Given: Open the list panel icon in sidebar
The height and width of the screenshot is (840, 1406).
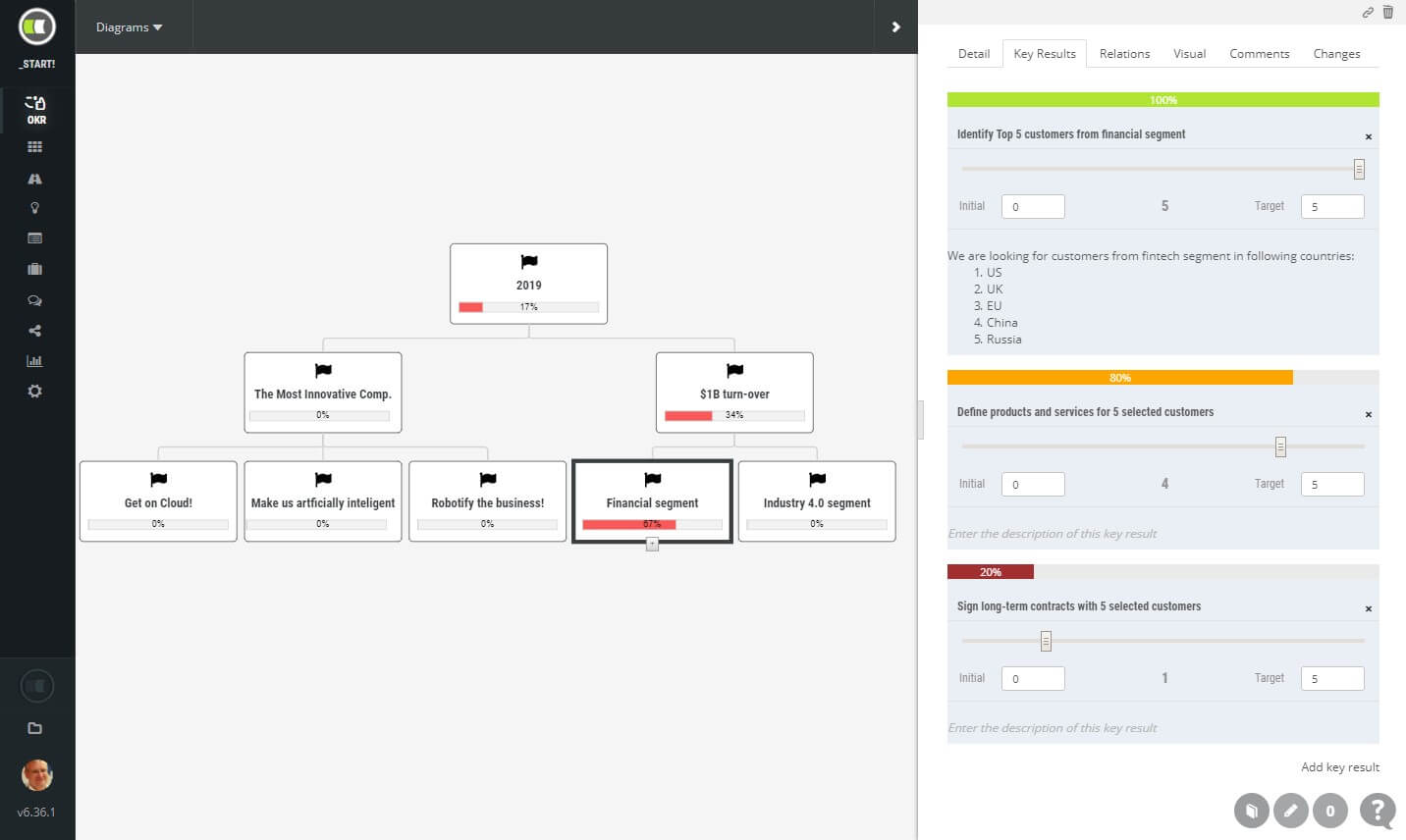Looking at the screenshot, I should 35,238.
